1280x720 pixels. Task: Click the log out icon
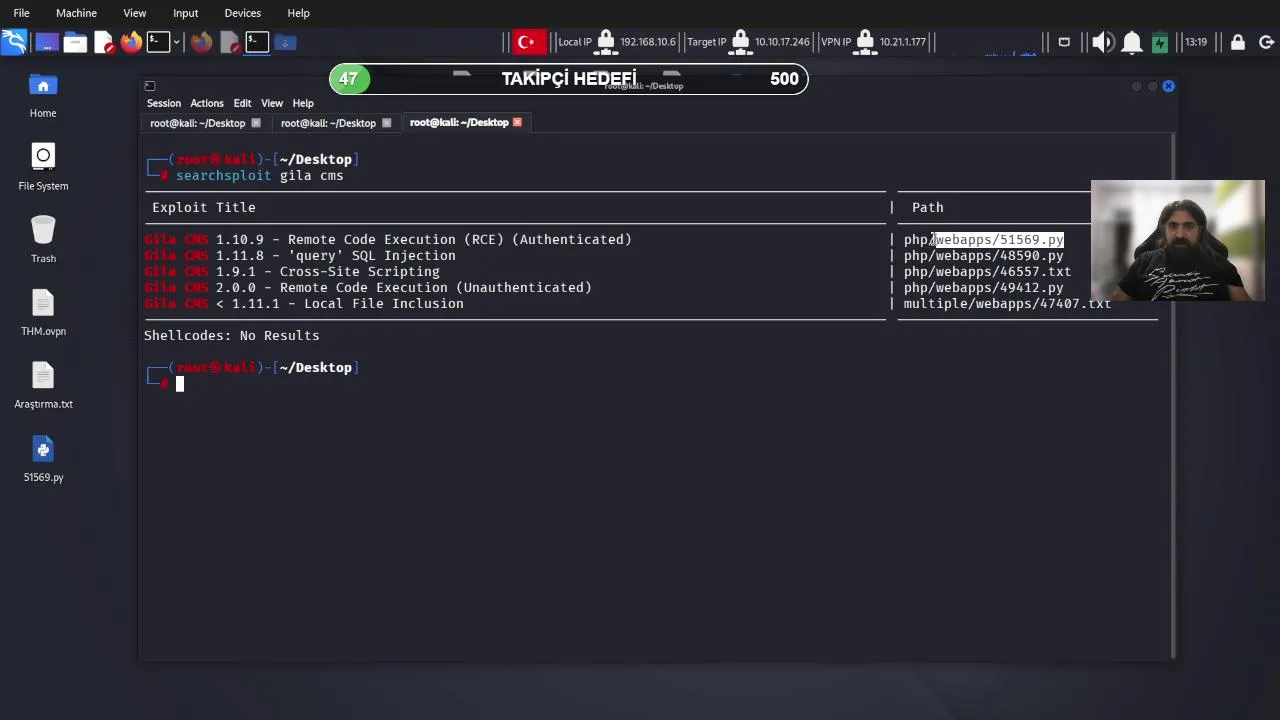1266,42
